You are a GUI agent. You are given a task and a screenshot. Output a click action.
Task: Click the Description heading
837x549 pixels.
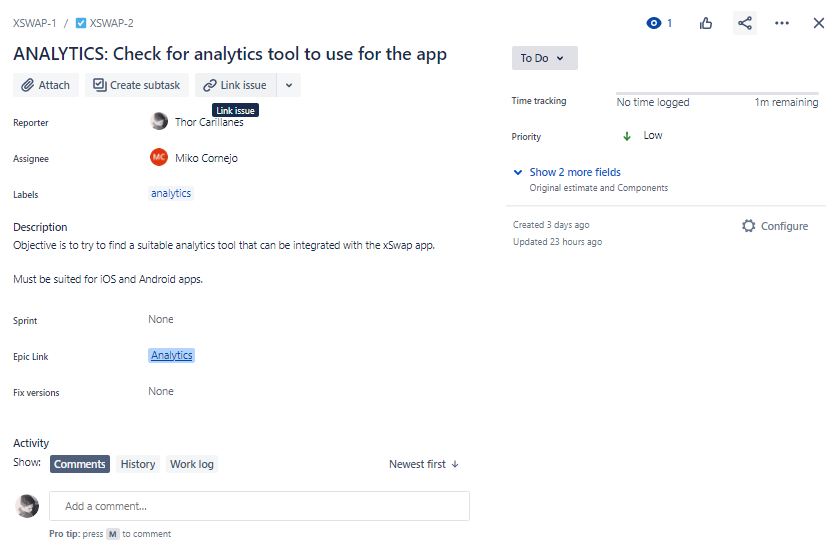tap(40, 227)
